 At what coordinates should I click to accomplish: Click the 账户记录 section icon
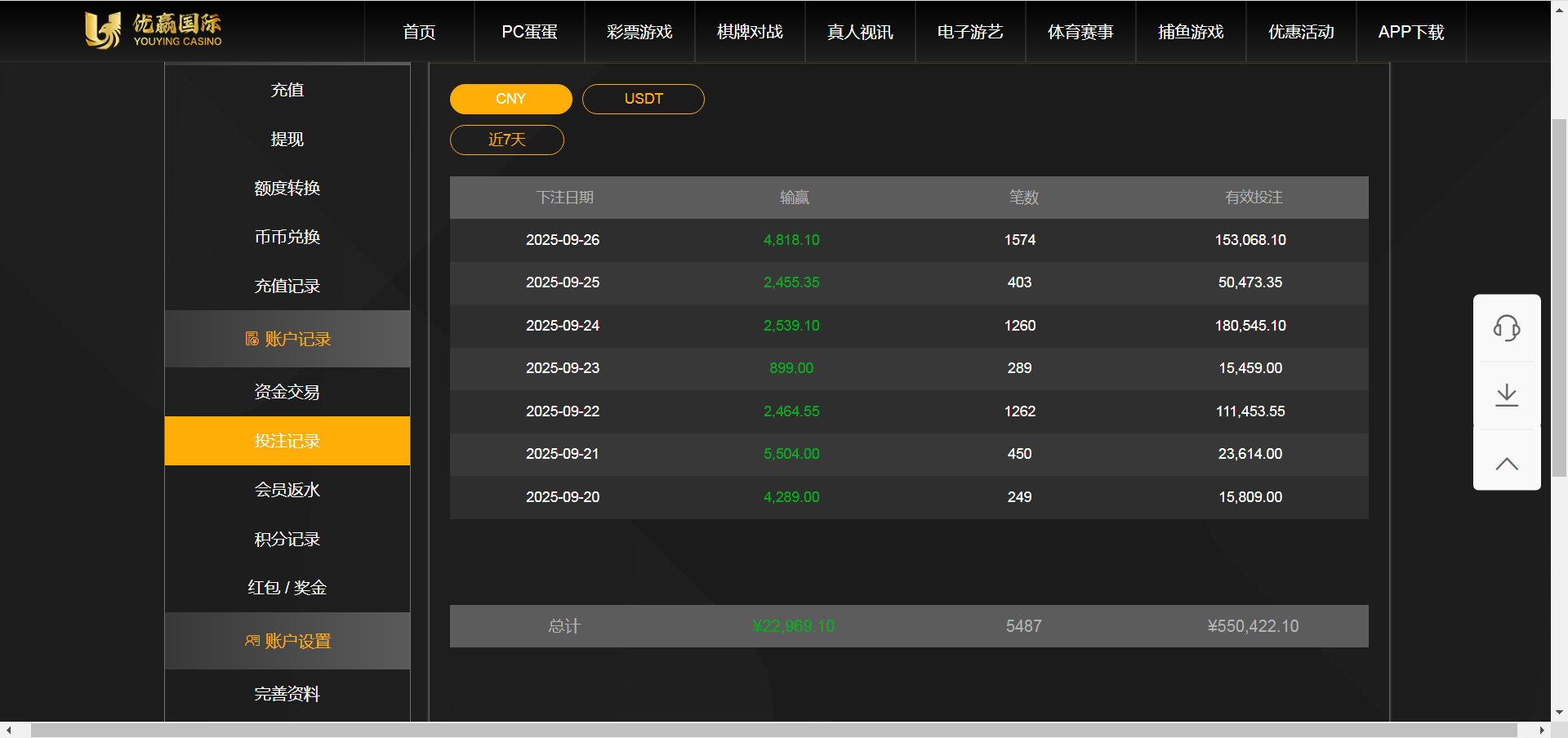(x=252, y=339)
